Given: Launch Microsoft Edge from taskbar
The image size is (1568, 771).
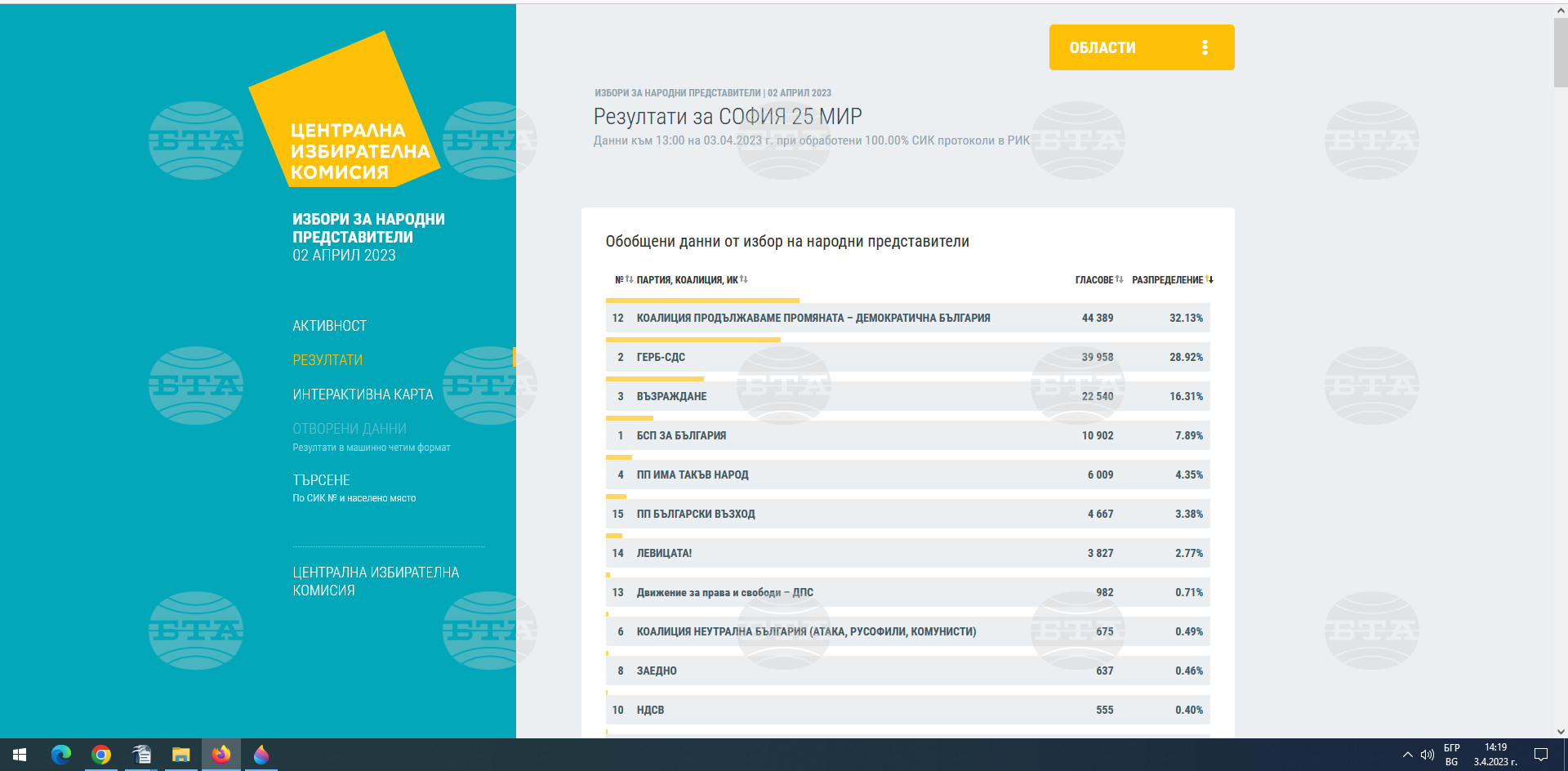Looking at the screenshot, I should pyautogui.click(x=61, y=755).
